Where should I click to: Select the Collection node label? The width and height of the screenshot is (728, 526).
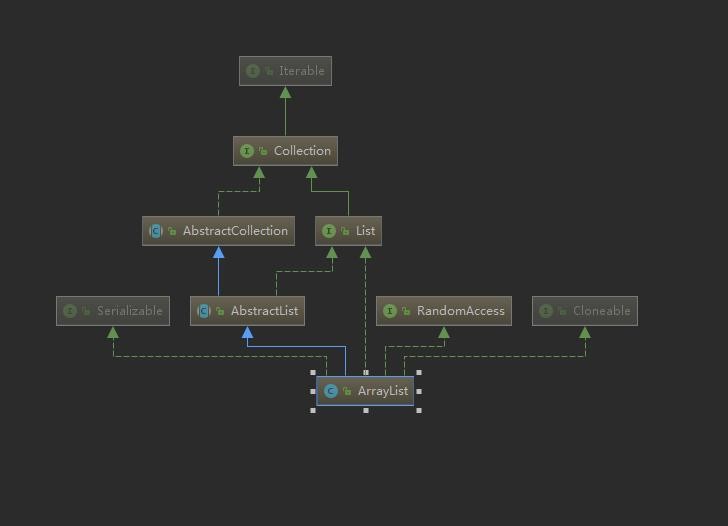coord(302,151)
